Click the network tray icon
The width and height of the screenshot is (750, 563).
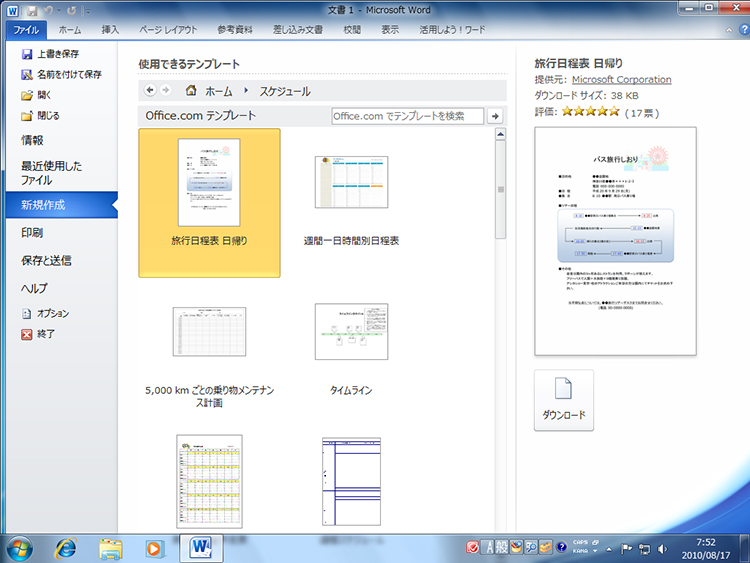(644, 549)
